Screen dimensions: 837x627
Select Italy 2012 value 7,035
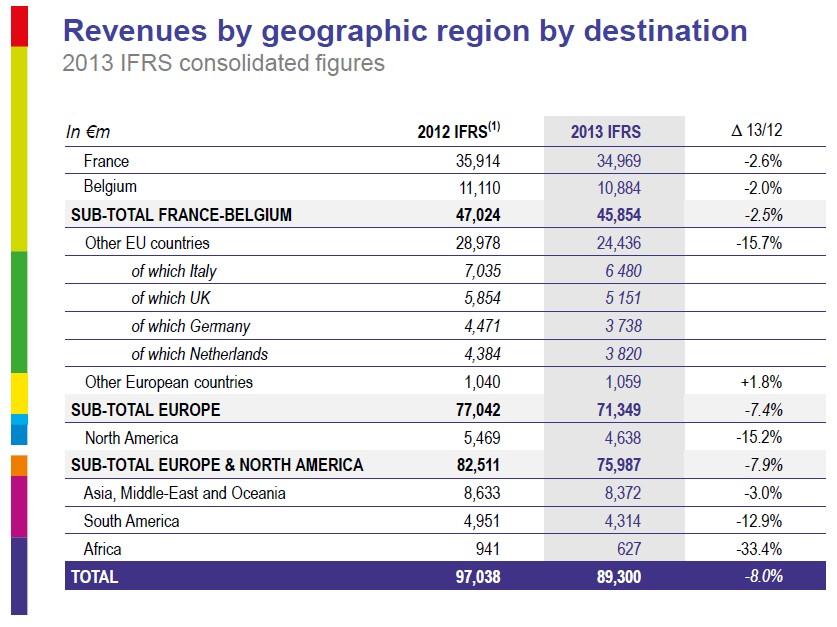[483, 271]
